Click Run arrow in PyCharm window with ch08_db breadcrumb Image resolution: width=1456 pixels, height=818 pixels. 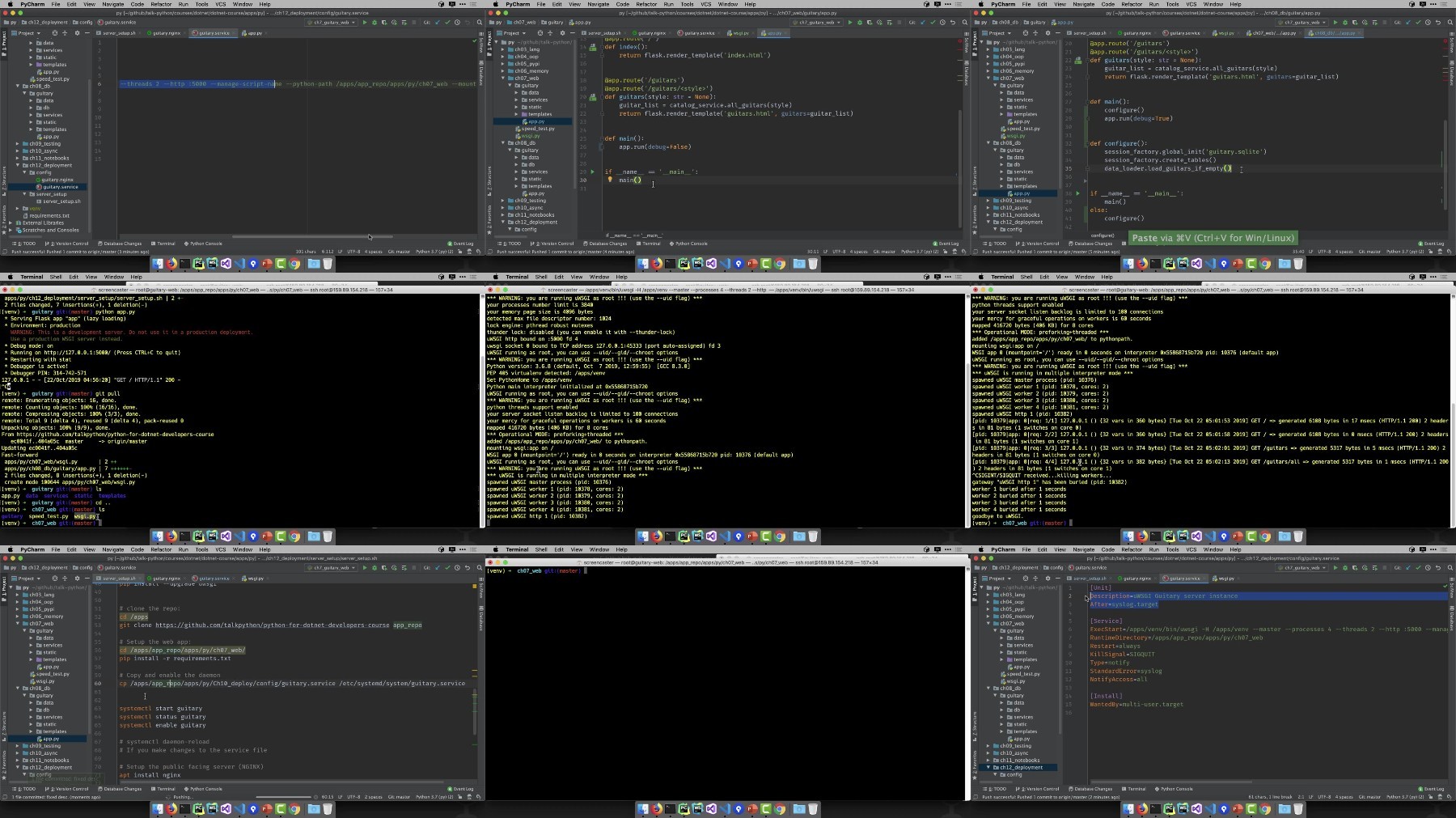click(x=1335, y=23)
